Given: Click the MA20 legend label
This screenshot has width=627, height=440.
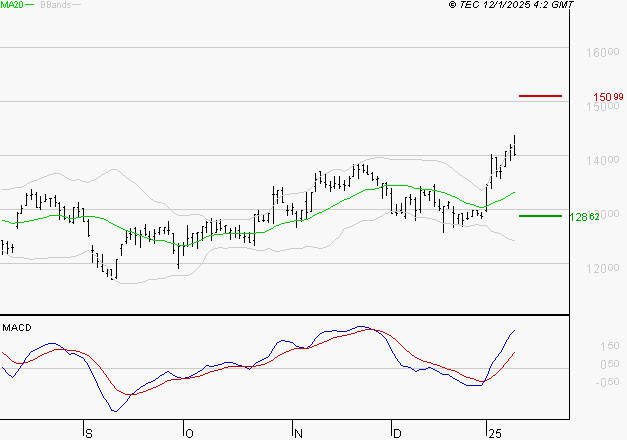Looking at the screenshot, I should 12,5.
